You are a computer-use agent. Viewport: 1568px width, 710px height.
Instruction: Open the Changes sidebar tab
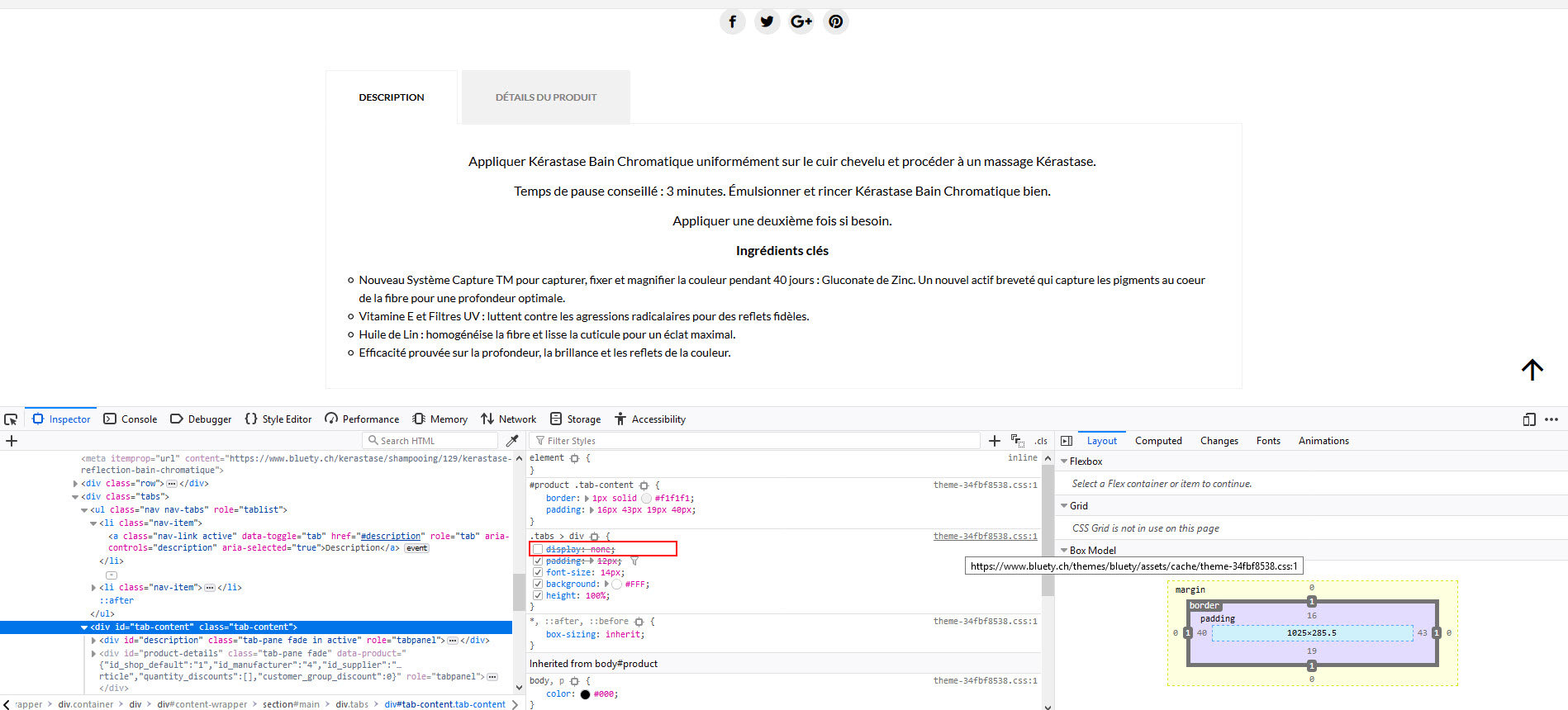(x=1219, y=441)
